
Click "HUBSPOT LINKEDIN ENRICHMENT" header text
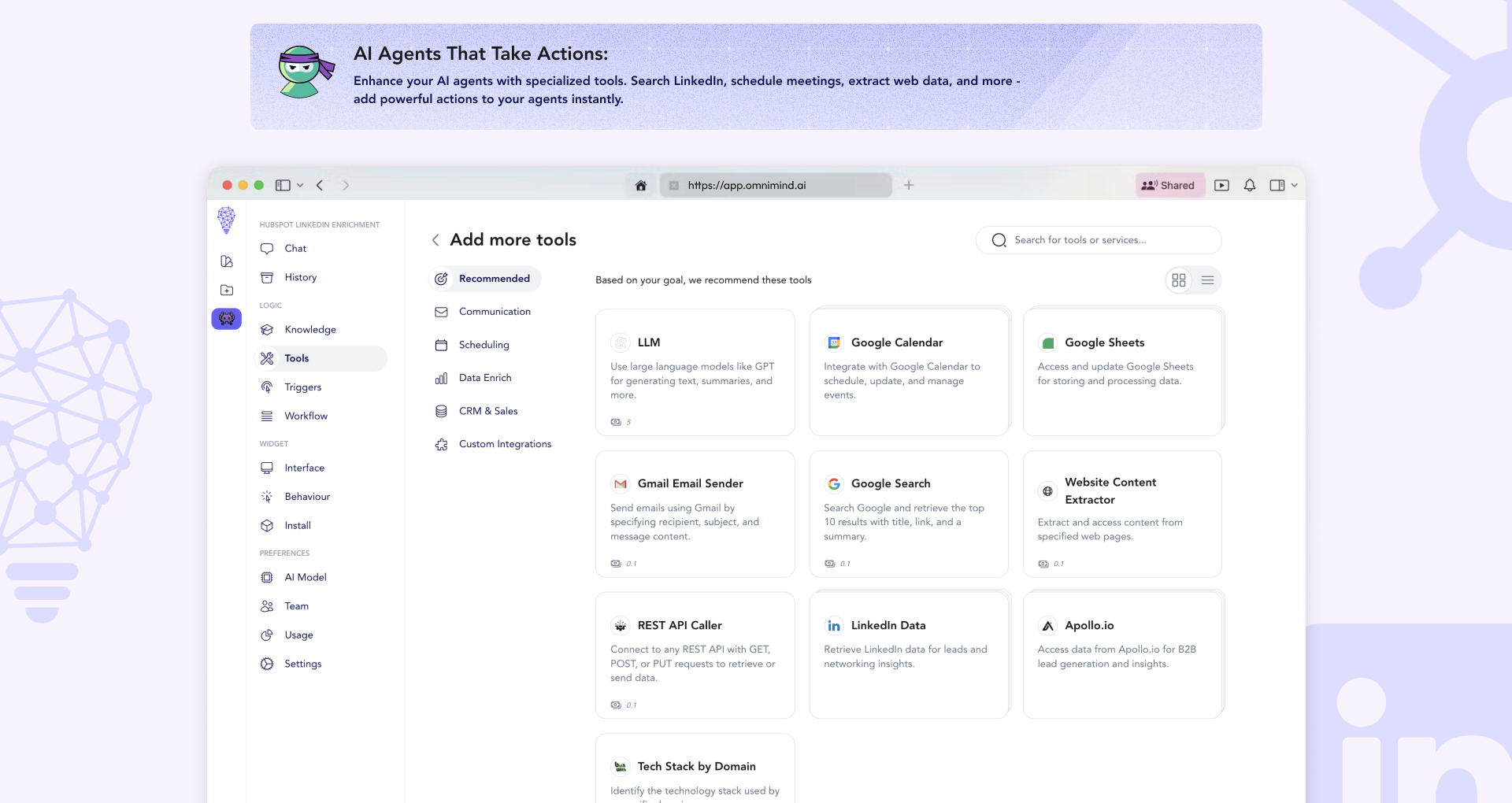[x=320, y=225]
